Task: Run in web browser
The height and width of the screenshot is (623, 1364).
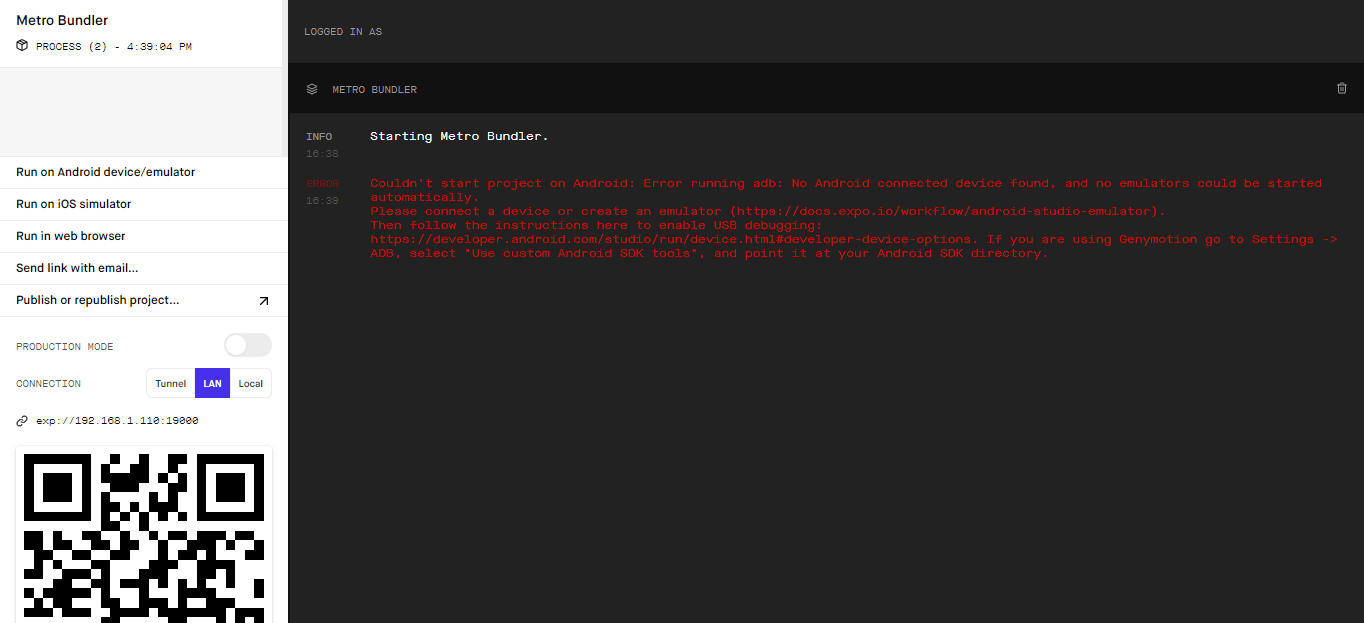Action: tap(72, 236)
